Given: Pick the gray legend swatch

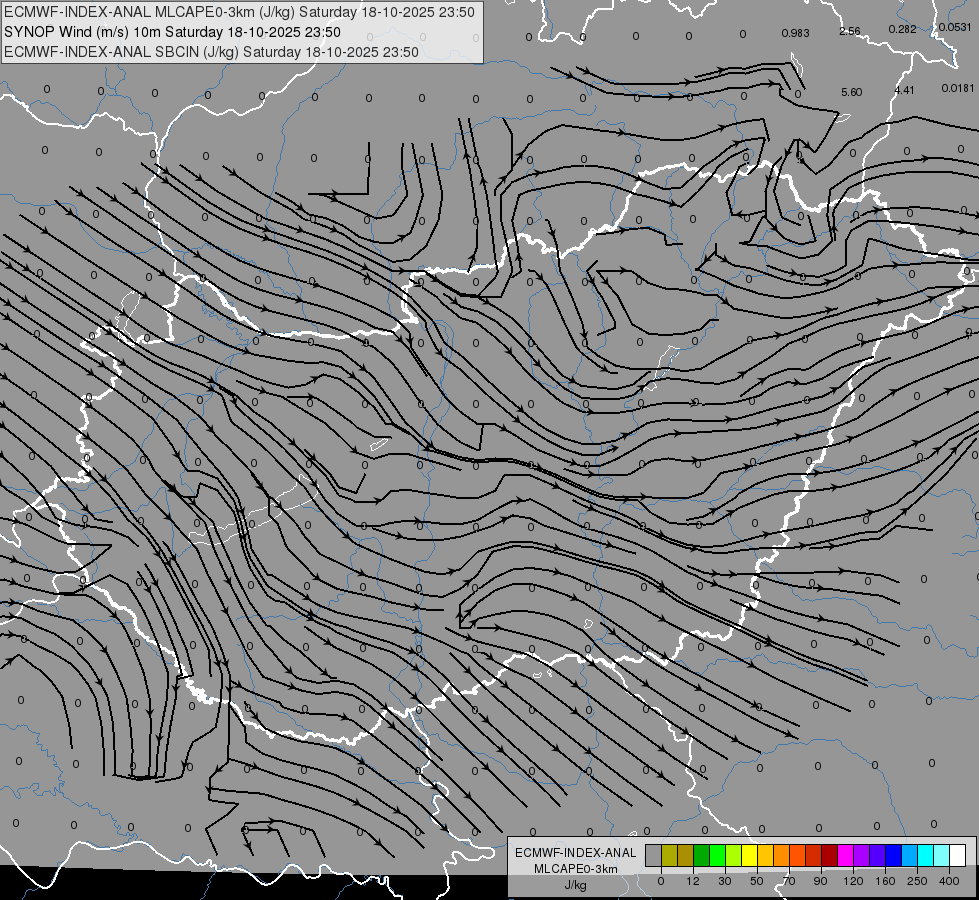Looking at the screenshot, I should click(x=653, y=855).
